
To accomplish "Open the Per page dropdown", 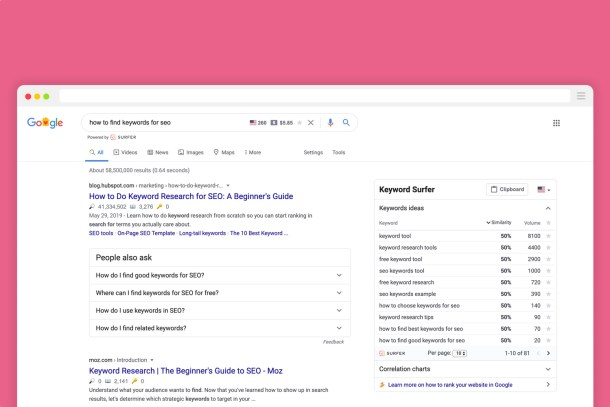I will [460, 353].
